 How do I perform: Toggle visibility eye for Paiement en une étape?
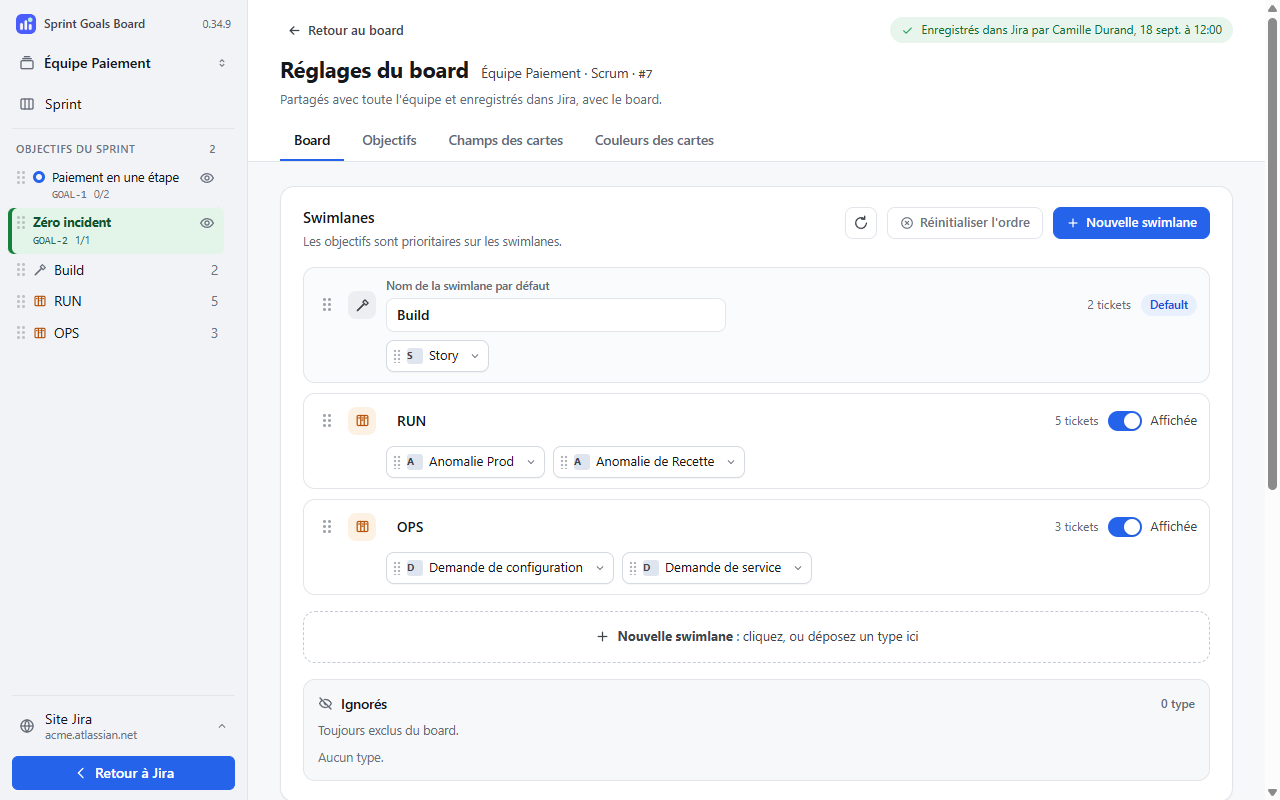coord(207,178)
